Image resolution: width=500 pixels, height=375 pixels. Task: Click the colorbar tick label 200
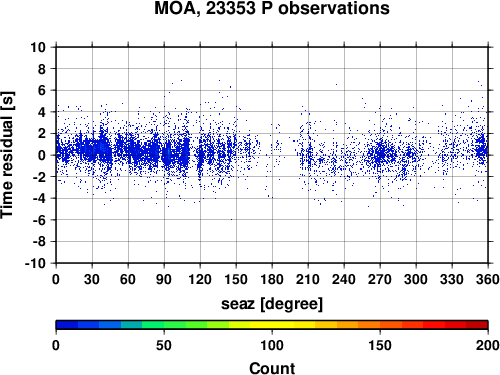[488, 346]
